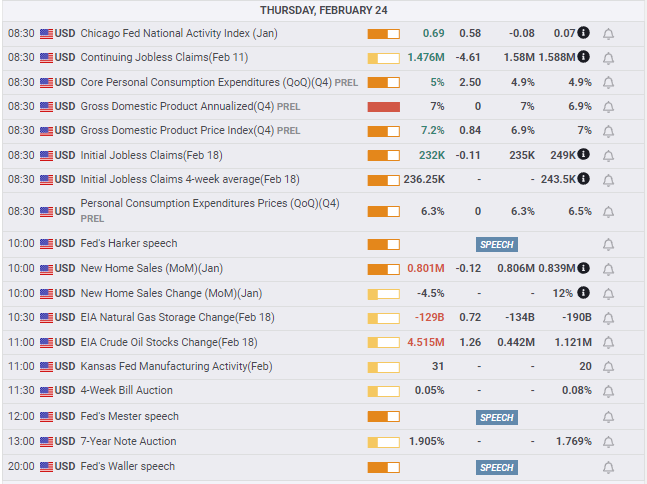Click actual value 232K

coord(432,155)
